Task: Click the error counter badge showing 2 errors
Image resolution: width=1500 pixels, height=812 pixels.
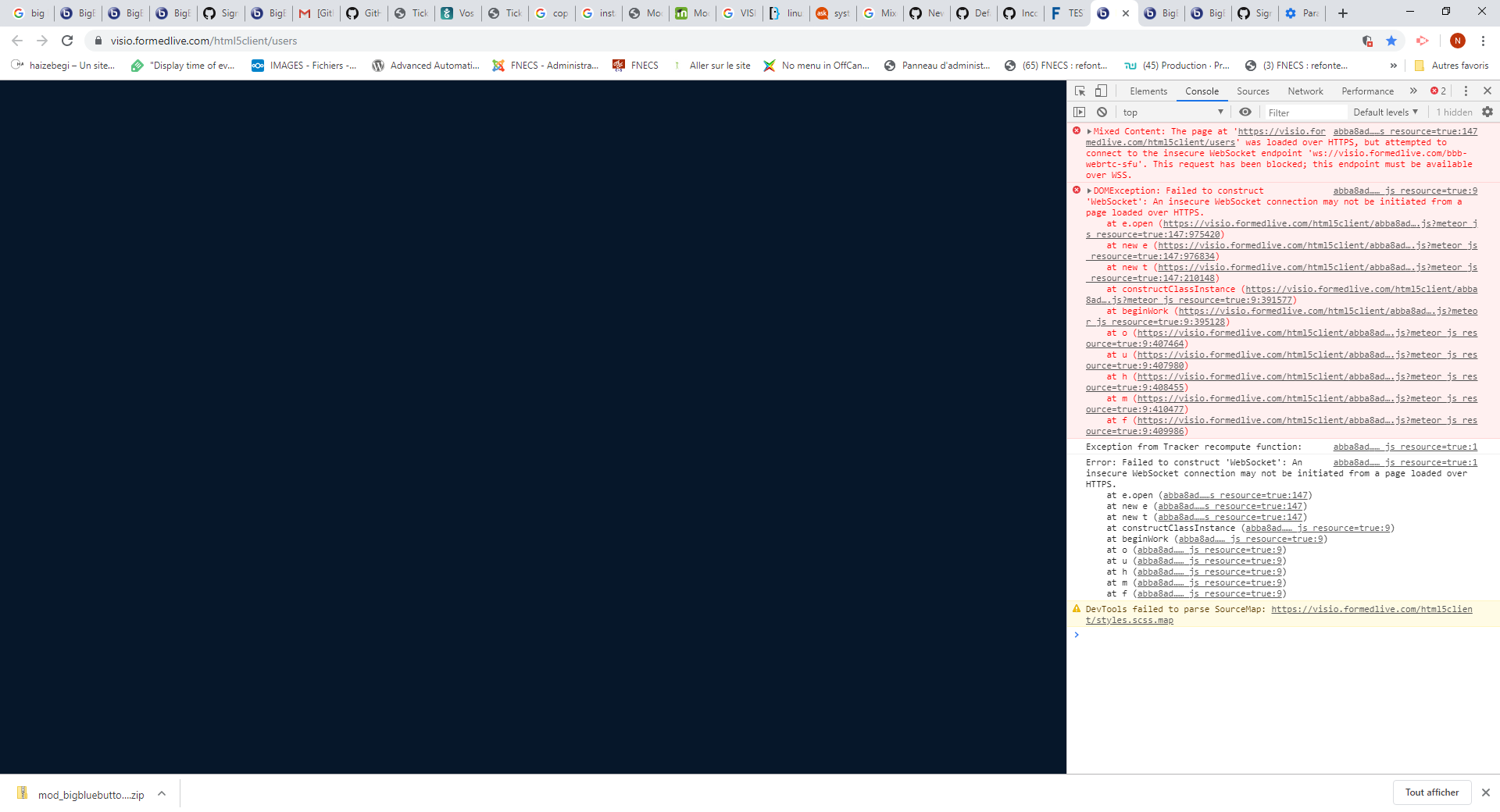Action: 1437,91
